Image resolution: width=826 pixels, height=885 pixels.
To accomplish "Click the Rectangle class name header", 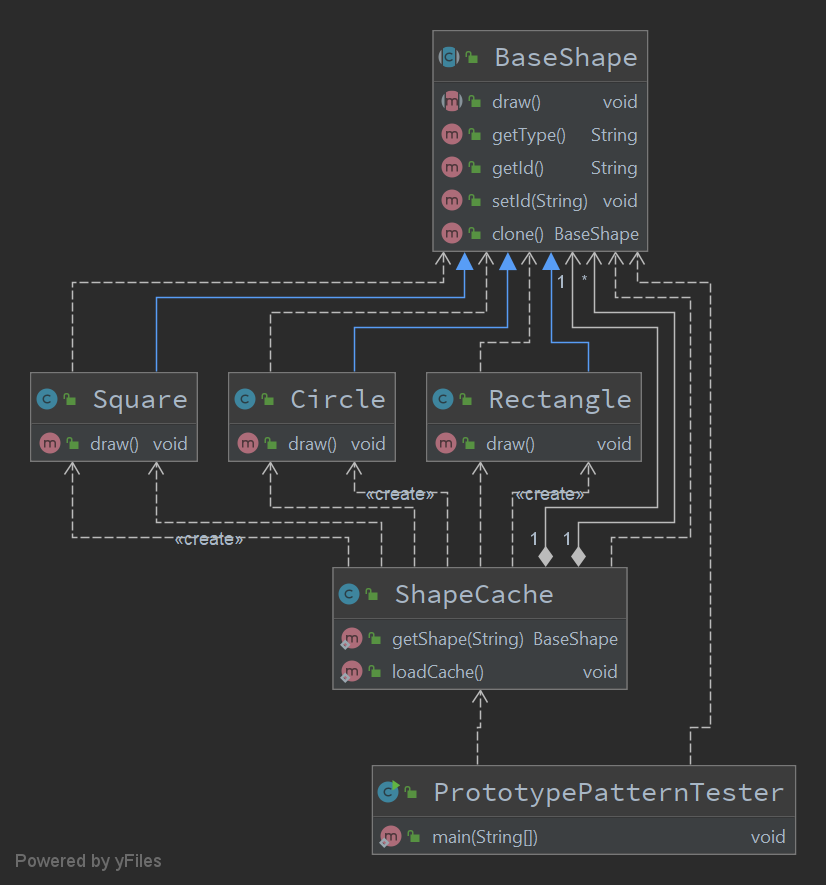I will tap(560, 398).
